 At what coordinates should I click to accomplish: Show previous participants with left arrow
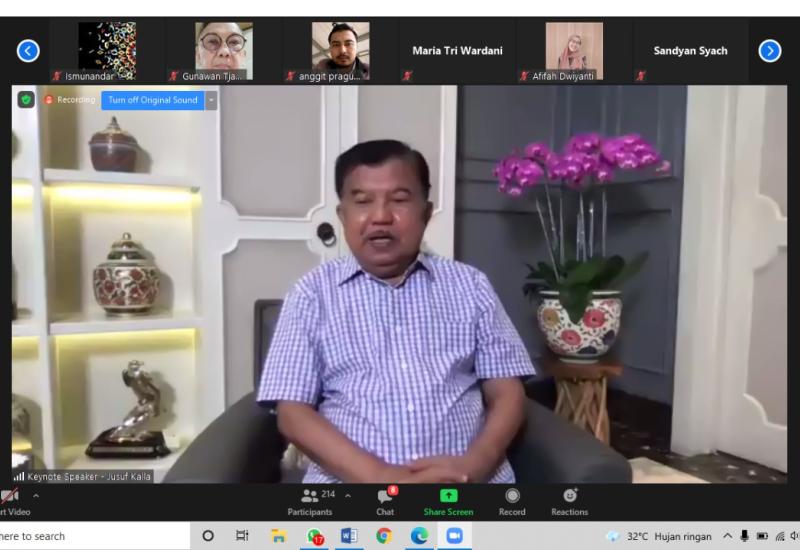28,51
